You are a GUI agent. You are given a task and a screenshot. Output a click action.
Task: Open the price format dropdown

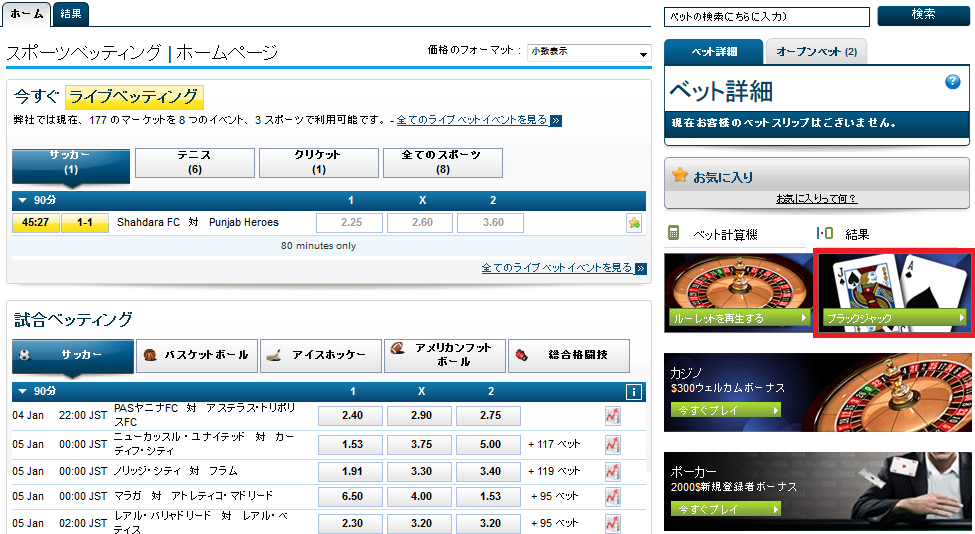(589, 53)
